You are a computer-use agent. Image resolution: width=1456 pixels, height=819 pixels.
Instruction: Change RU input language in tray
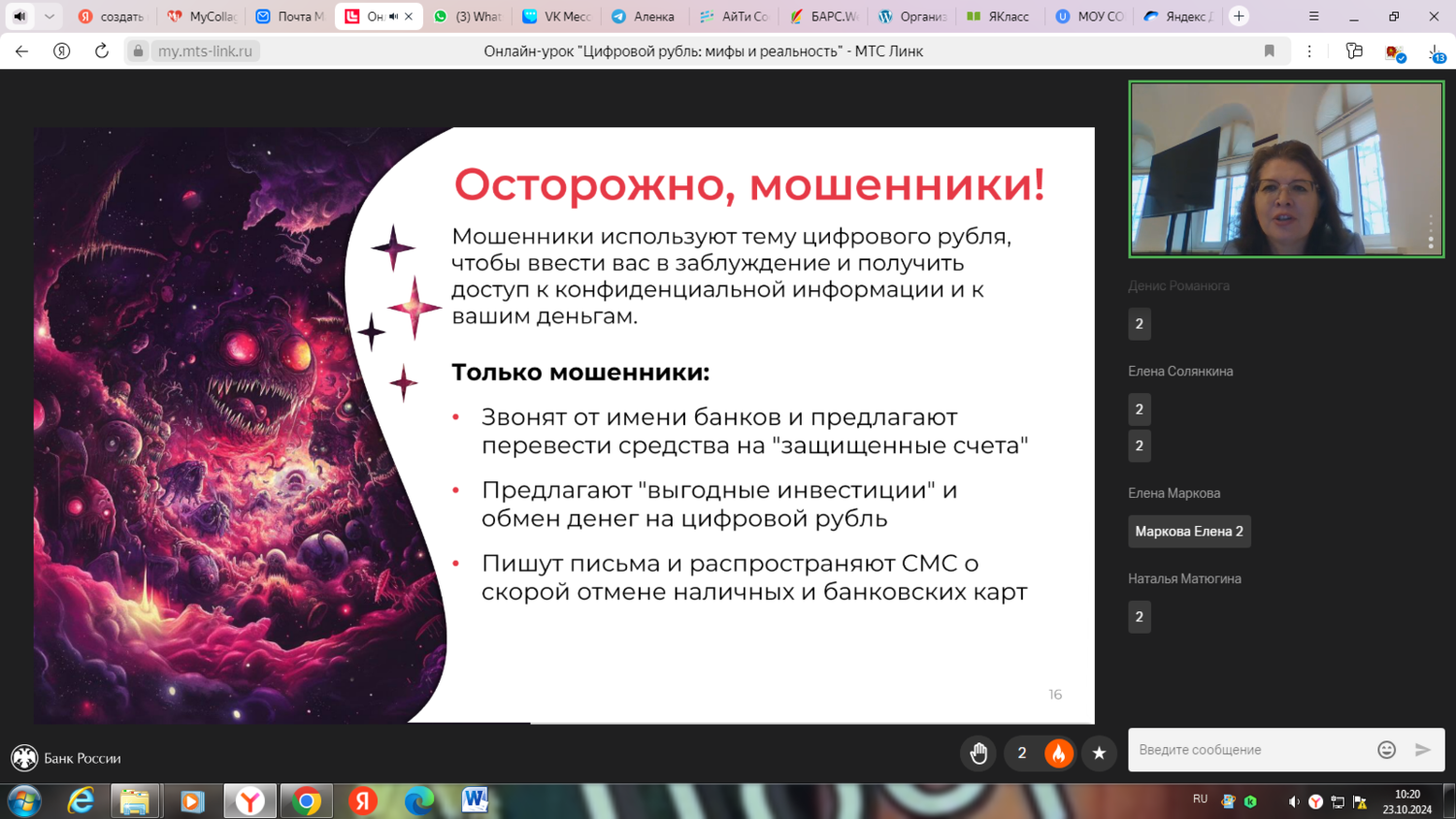point(1200,799)
